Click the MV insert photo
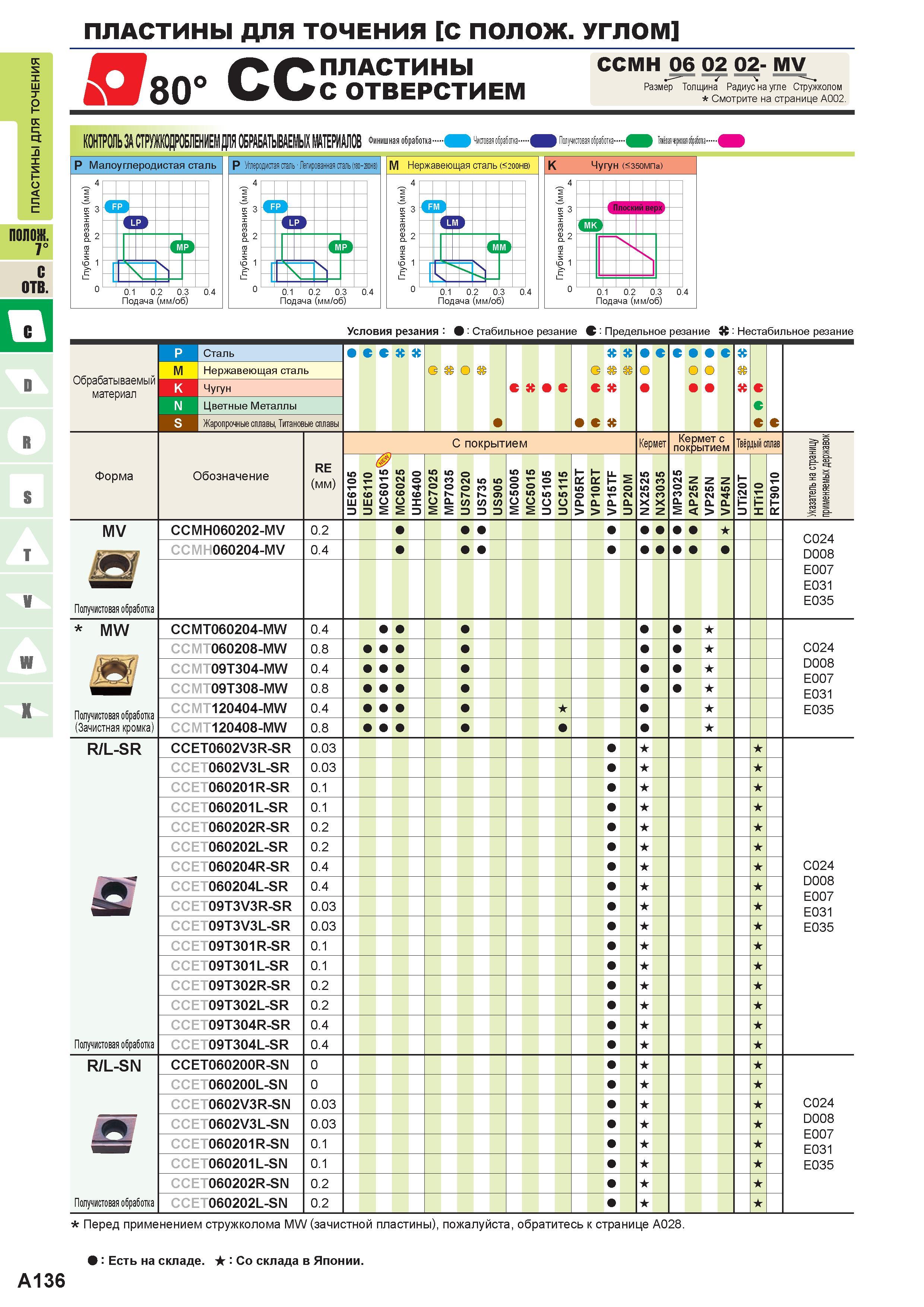924x1307 pixels. coord(114,569)
